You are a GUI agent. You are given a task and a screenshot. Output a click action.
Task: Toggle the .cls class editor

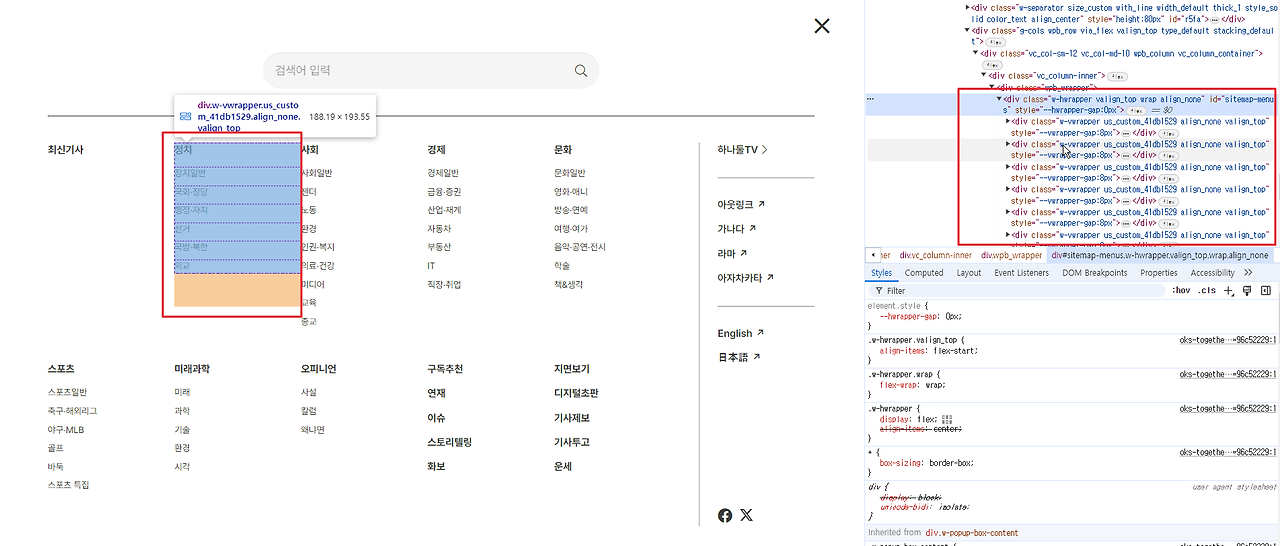click(x=1207, y=291)
